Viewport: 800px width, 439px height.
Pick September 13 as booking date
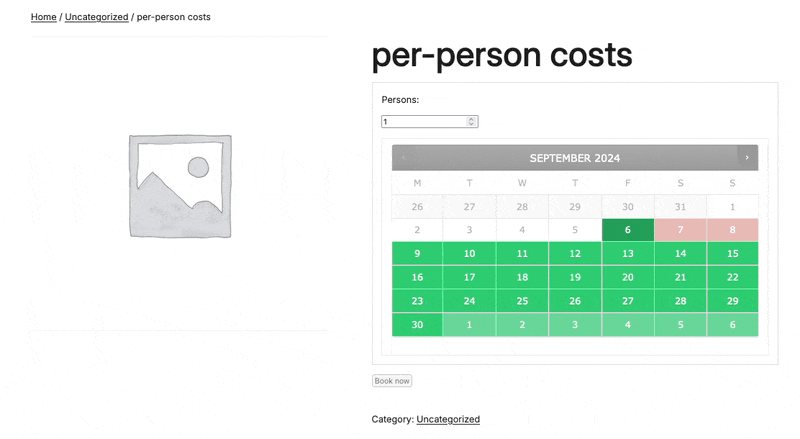tap(628, 254)
